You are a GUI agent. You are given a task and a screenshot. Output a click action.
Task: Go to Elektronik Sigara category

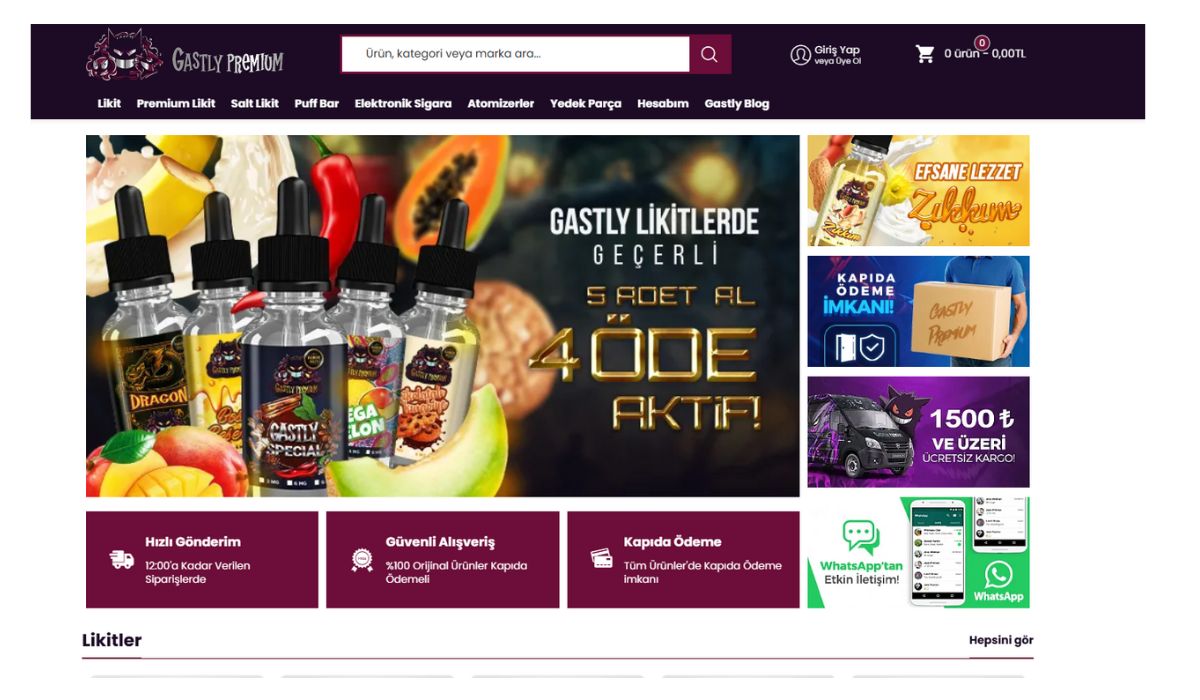coord(403,104)
